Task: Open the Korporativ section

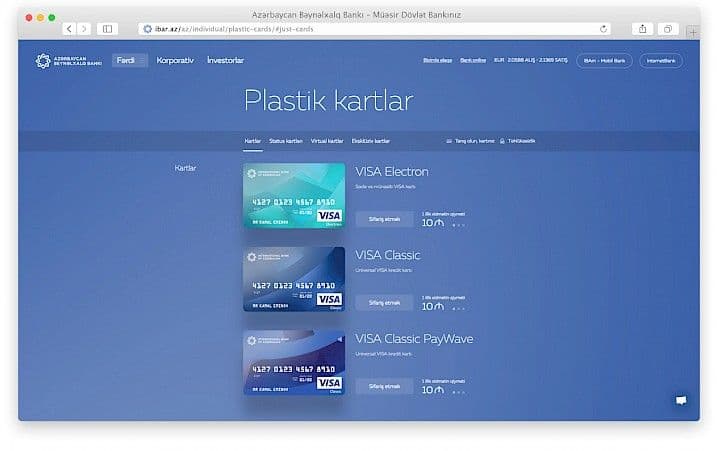Action: coord(175,60)
